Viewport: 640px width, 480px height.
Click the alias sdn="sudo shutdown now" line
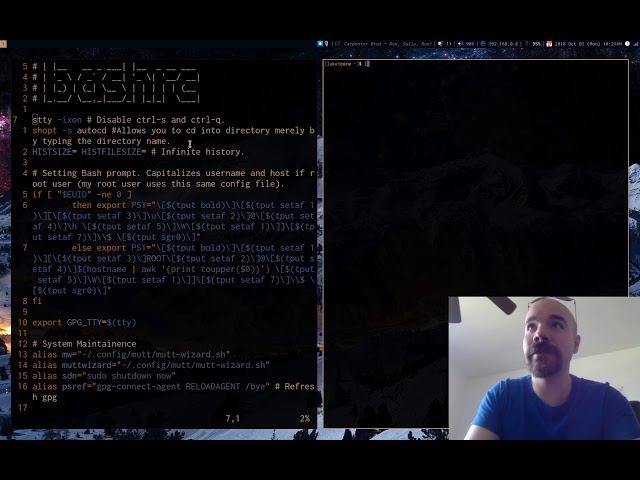point(104,376)
